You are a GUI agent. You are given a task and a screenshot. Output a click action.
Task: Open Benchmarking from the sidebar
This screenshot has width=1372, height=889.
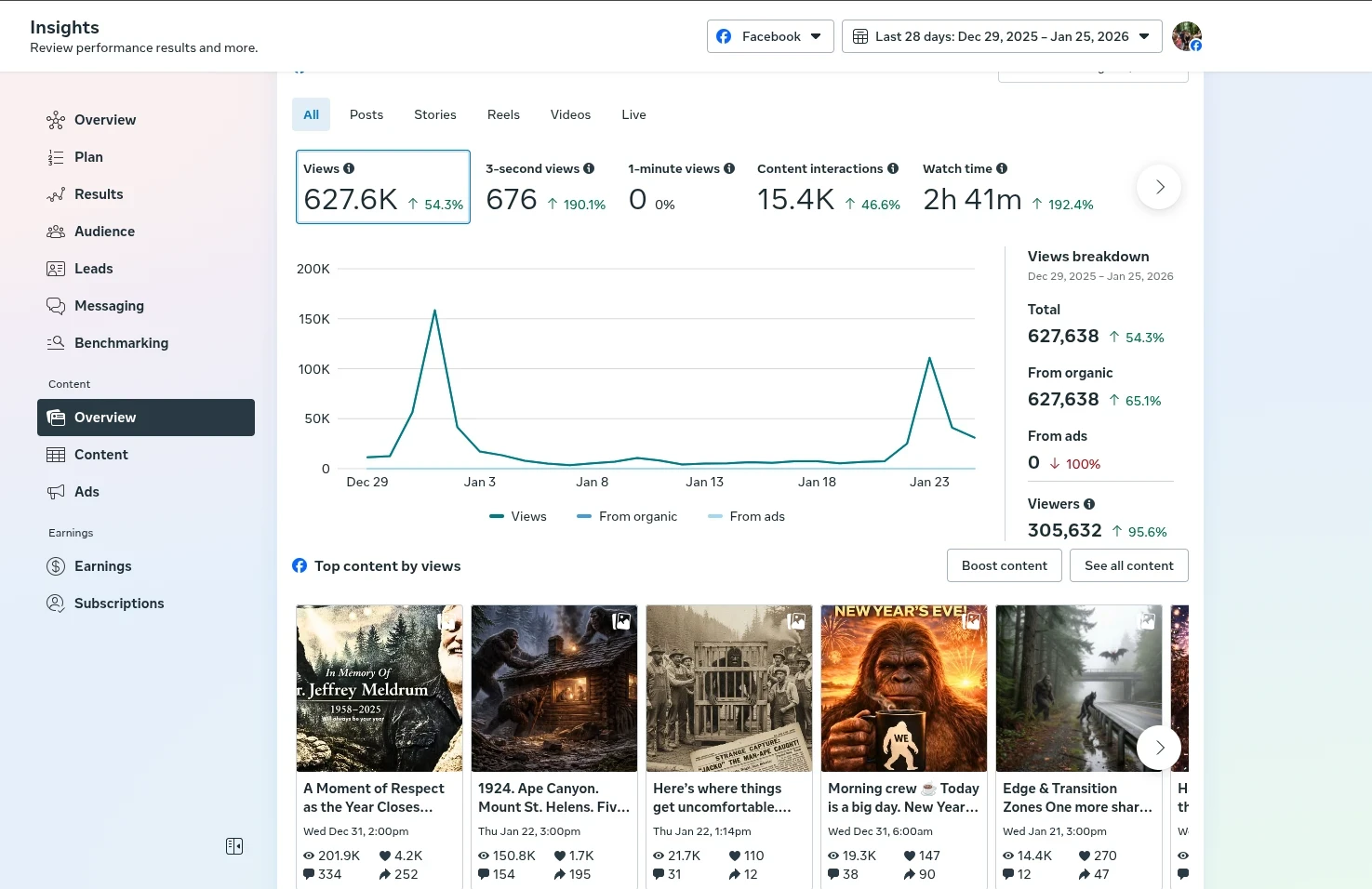[121, 343]
